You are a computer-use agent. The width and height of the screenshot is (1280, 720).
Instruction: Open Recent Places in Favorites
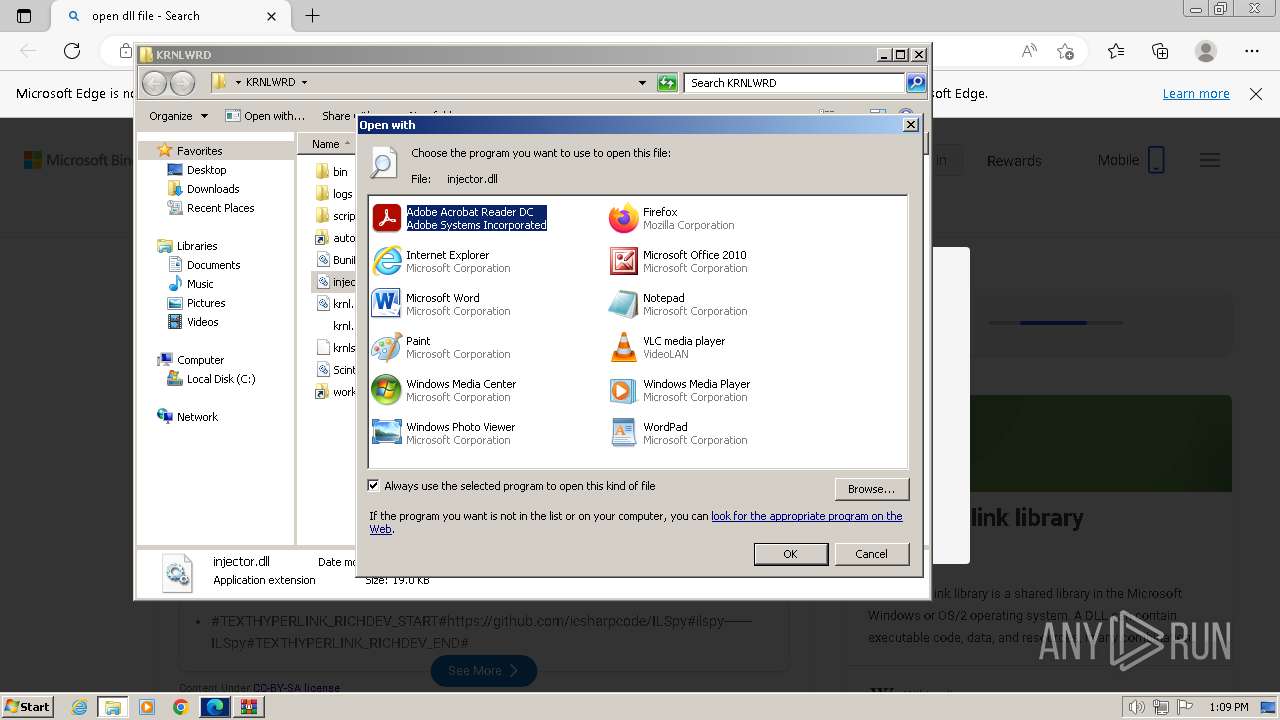tap(220, 208)
